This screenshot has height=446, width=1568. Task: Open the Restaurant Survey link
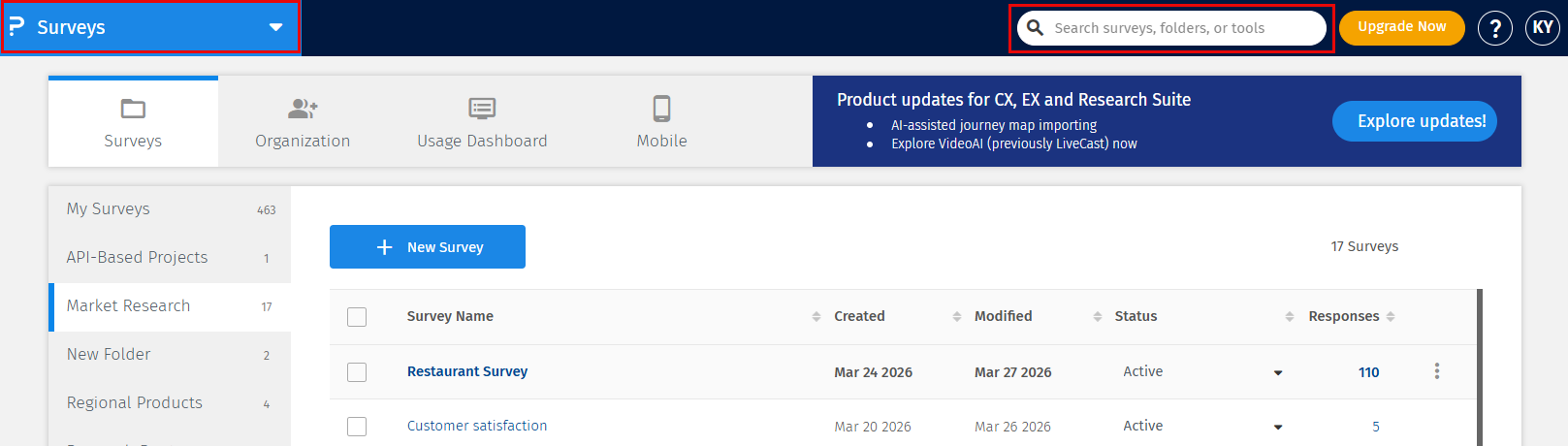click(467, 371)
